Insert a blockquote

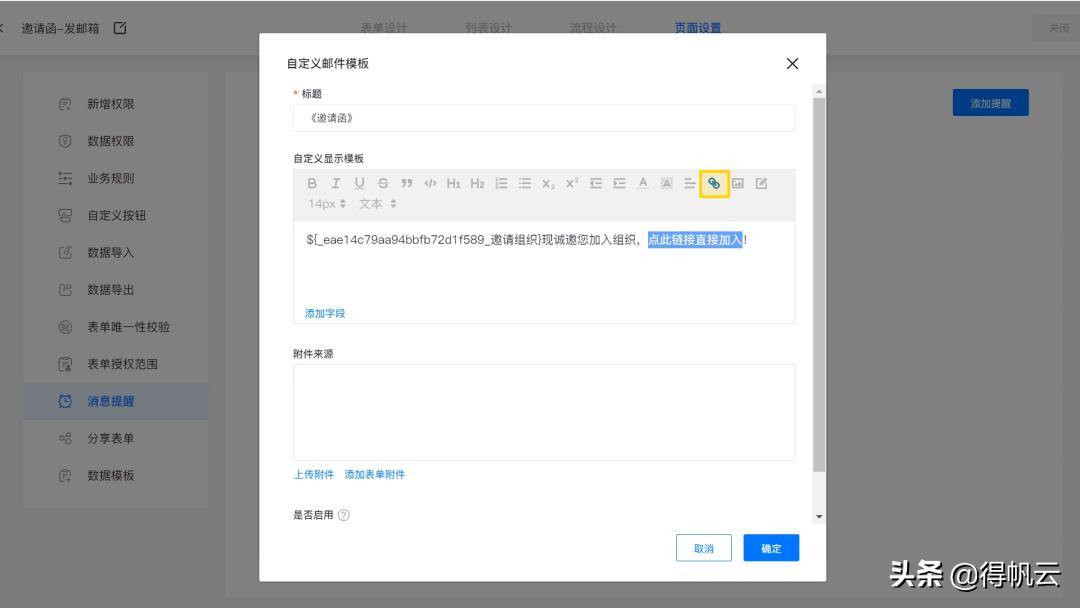click(406, 183)
